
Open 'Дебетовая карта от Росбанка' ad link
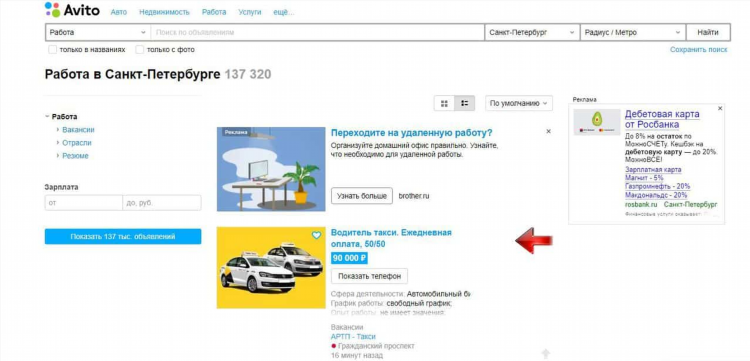[x=662, y=120]
